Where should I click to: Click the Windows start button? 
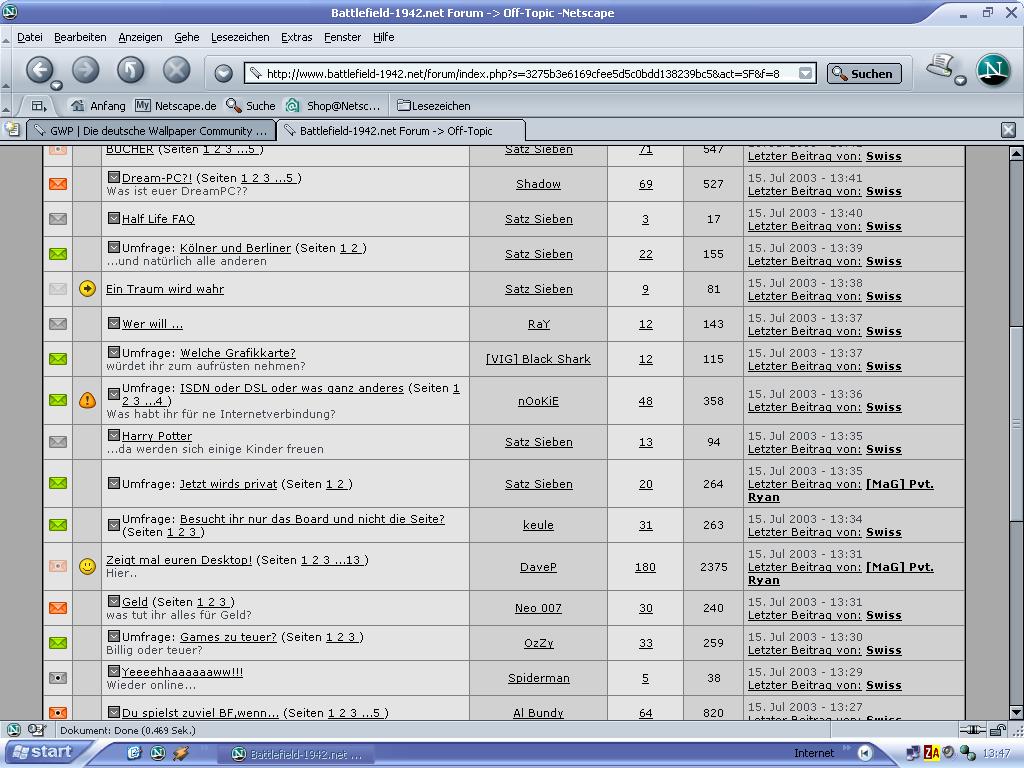41,753
